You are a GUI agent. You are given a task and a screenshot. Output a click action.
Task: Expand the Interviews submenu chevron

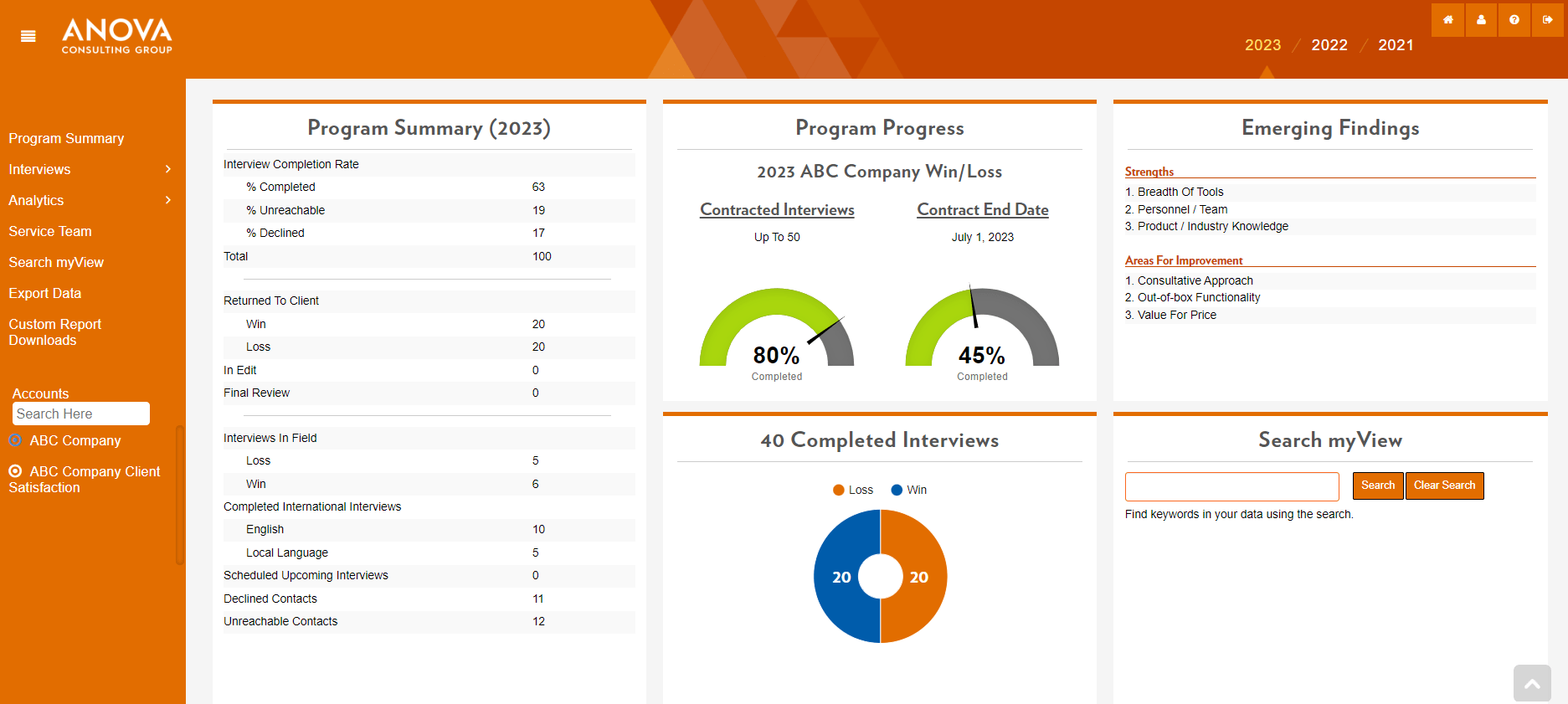168,169
